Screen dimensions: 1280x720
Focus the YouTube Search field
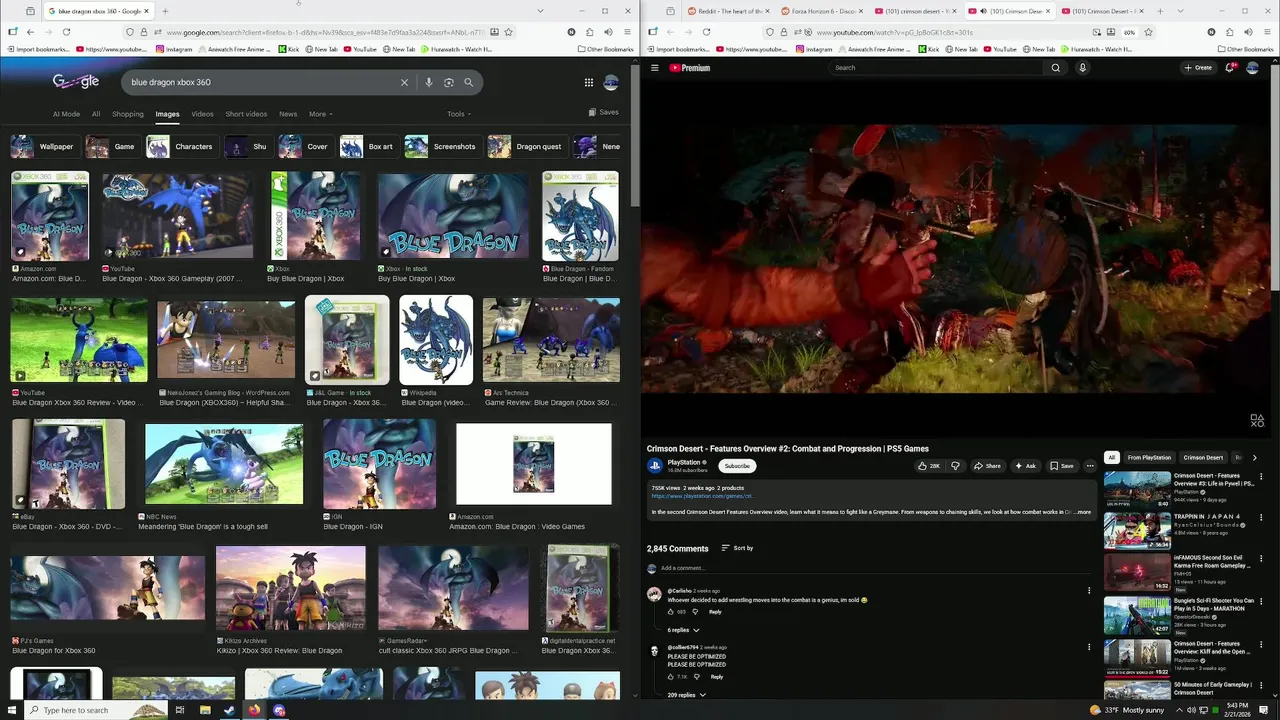tap(935, 68)
